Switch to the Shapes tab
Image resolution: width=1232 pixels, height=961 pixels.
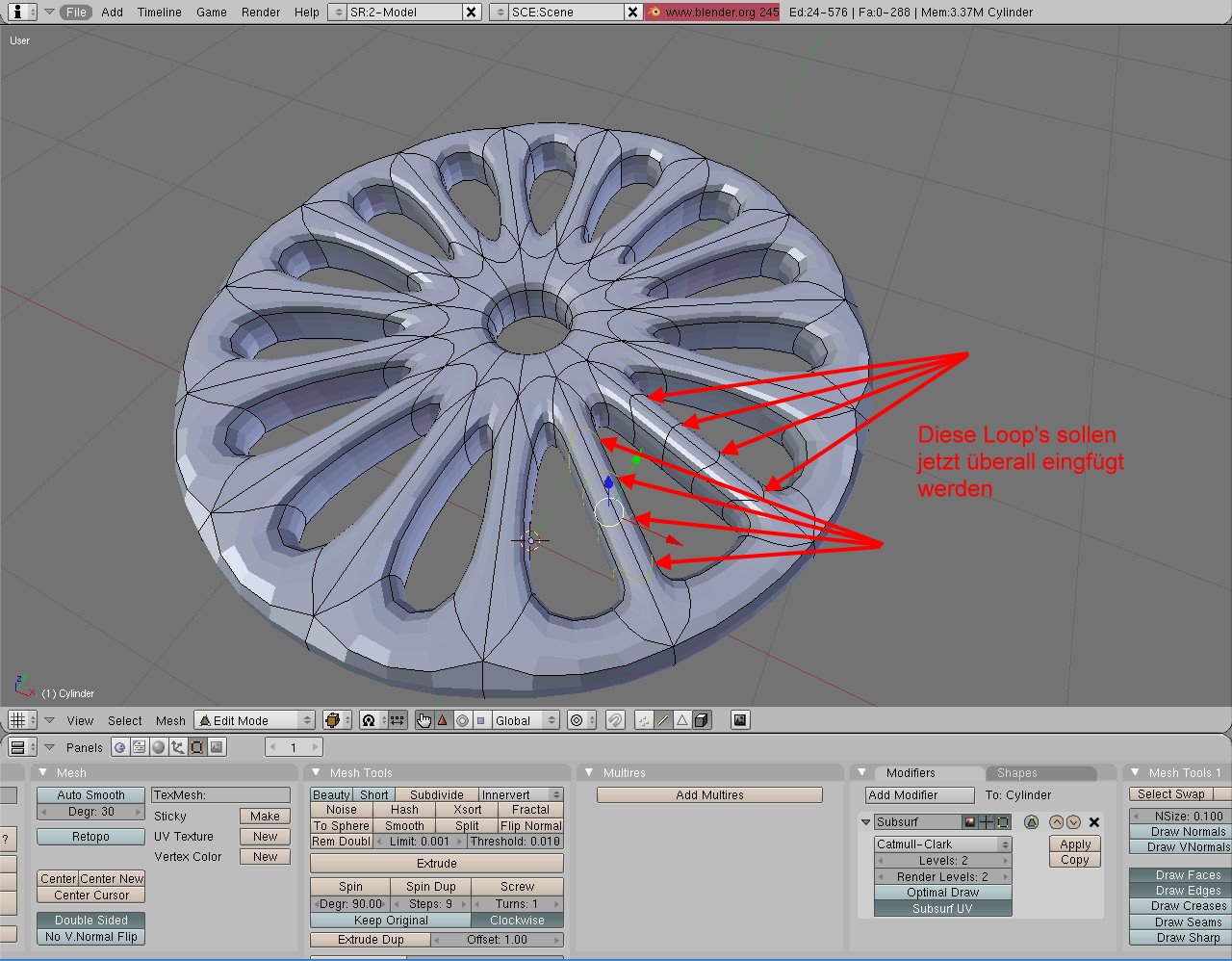pos(1017,773)
